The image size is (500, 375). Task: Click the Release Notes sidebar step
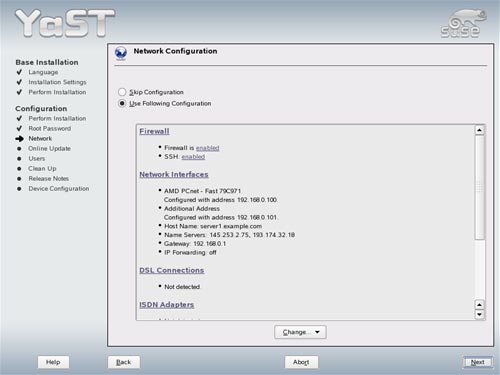(49, 178)
